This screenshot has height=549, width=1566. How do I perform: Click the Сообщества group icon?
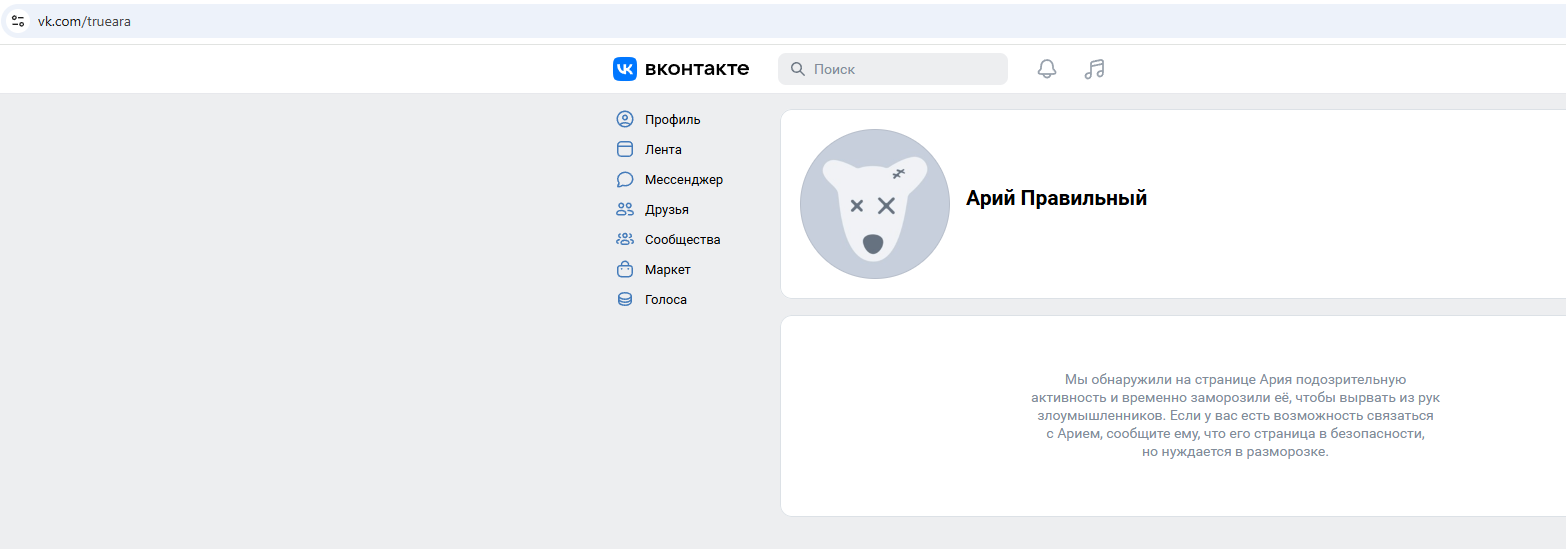625,240
